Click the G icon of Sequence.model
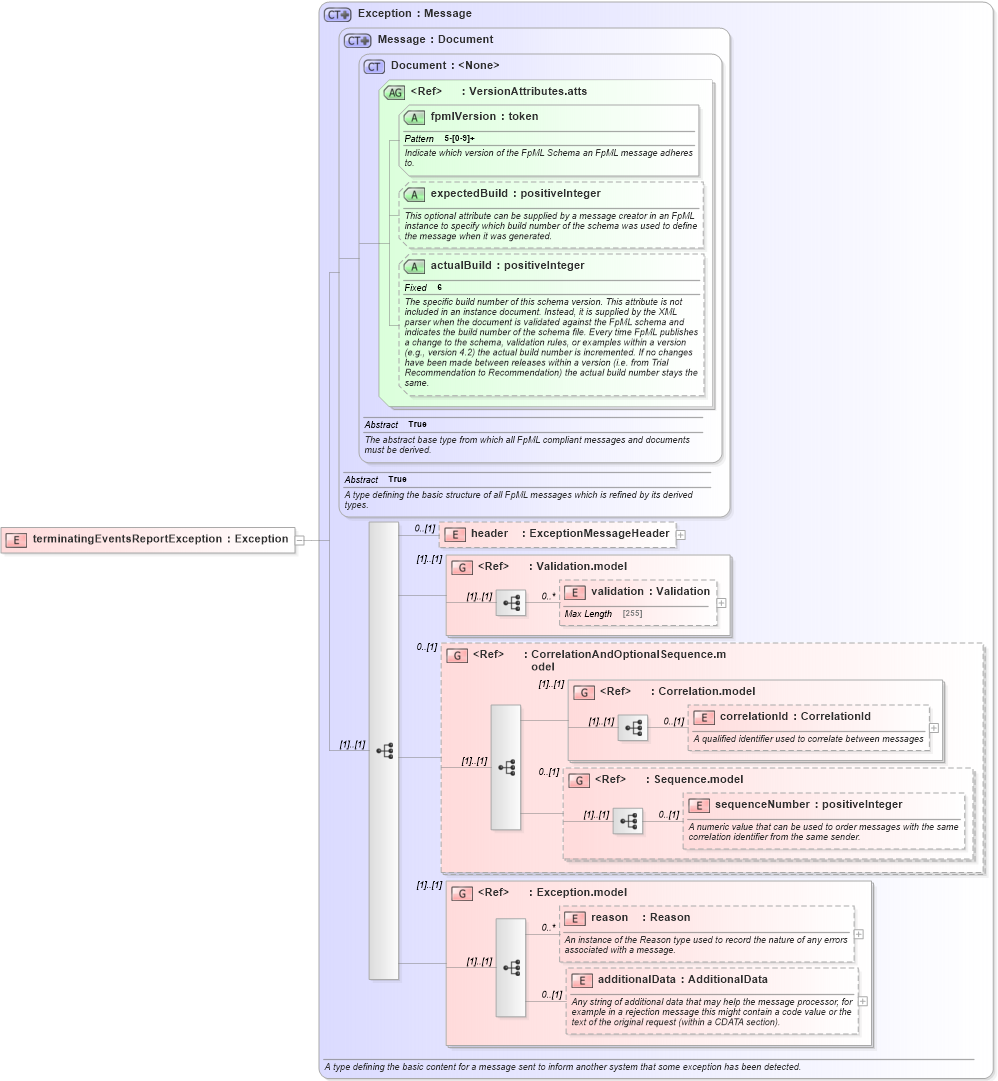Image resolution: width=998 pixels, height=1081 pixels. (x=579, y=780)
